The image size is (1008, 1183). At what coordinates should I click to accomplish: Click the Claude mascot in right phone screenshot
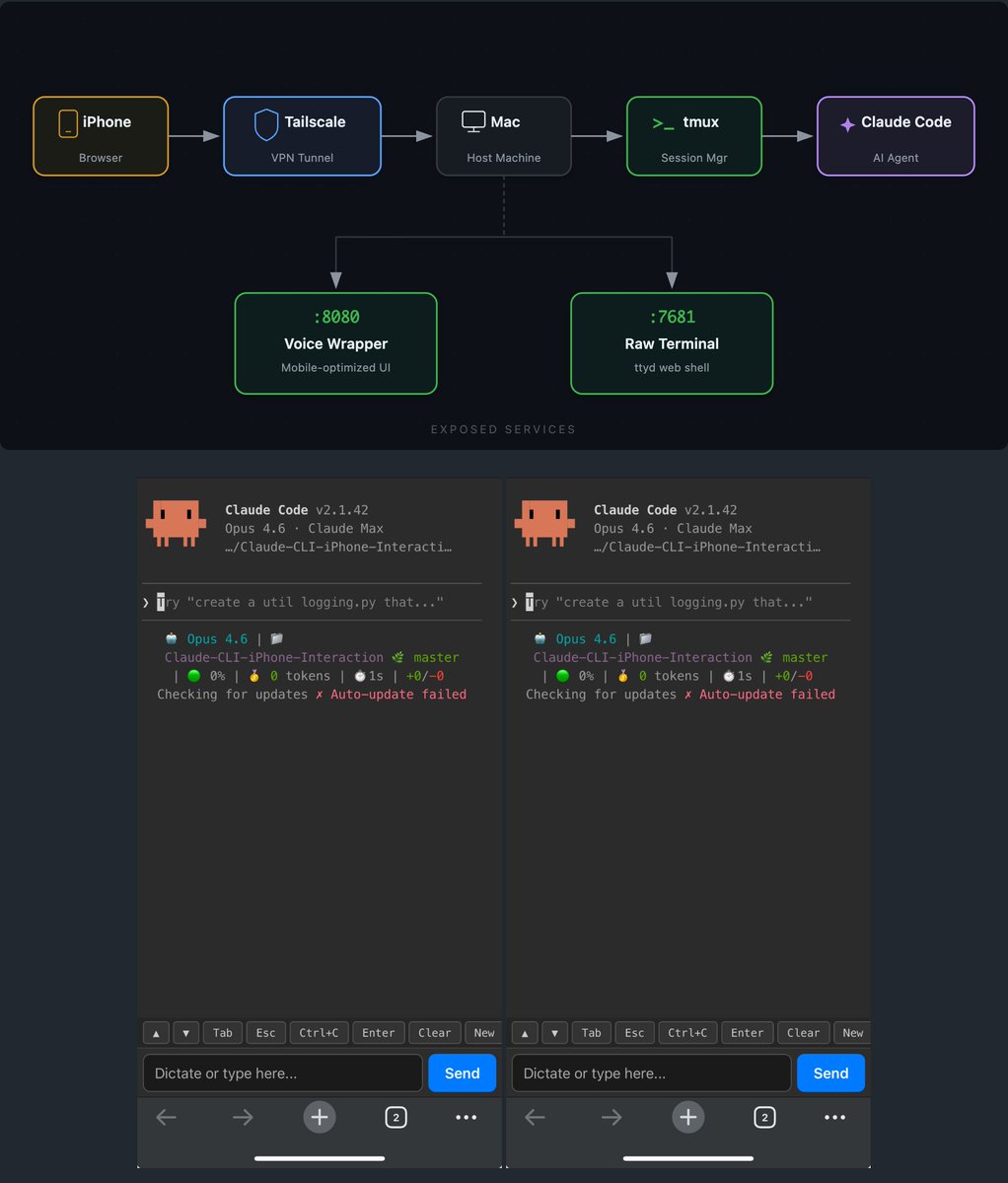tap(544, 522)
